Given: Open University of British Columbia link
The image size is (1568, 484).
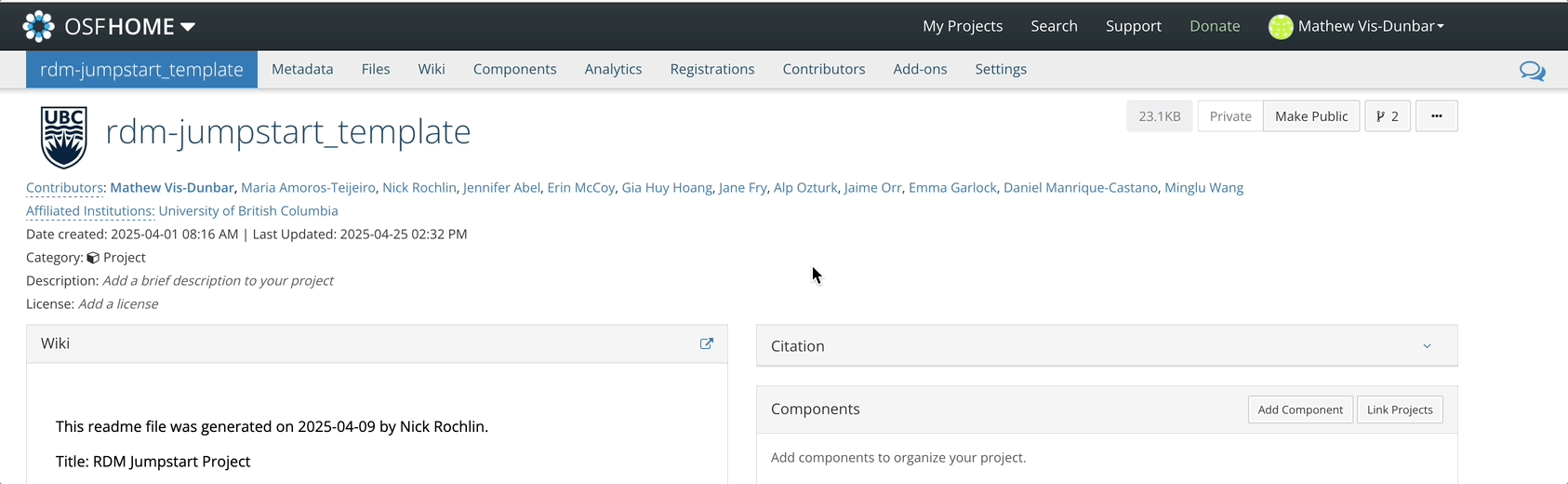Looking at the screenshot, I should tap(248, 211).
